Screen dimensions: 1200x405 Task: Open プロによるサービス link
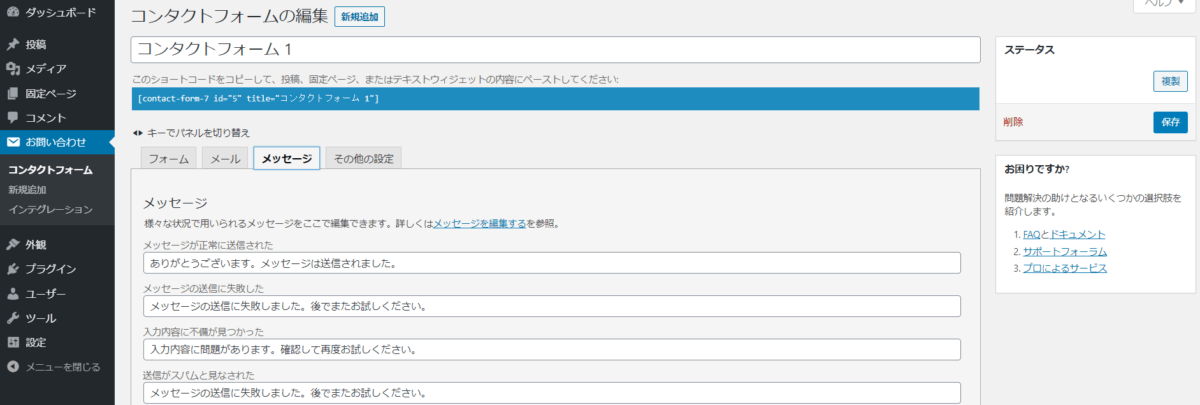click(x=1064, y=268)
